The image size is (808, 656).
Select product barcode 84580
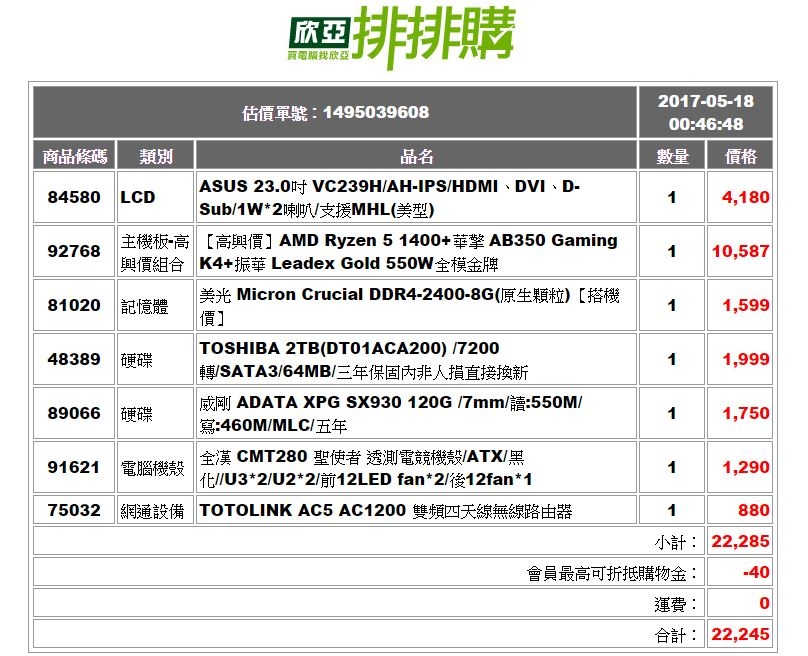[74, 197]
